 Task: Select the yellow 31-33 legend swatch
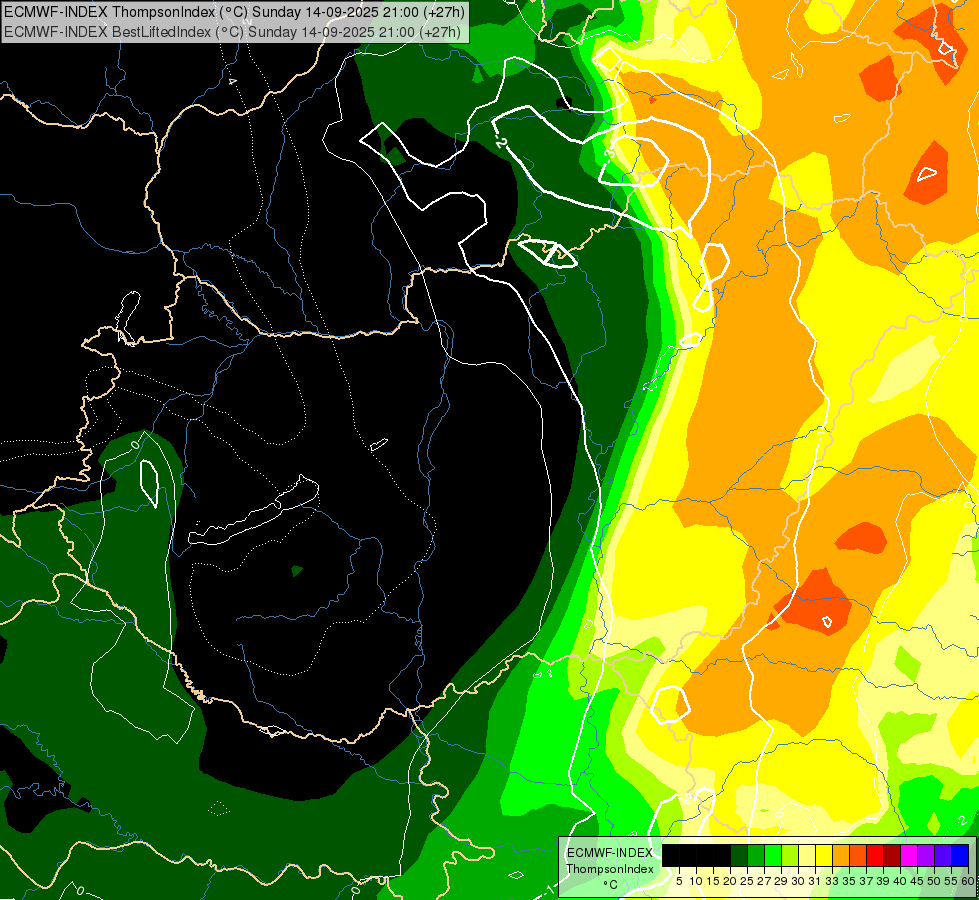824,855
